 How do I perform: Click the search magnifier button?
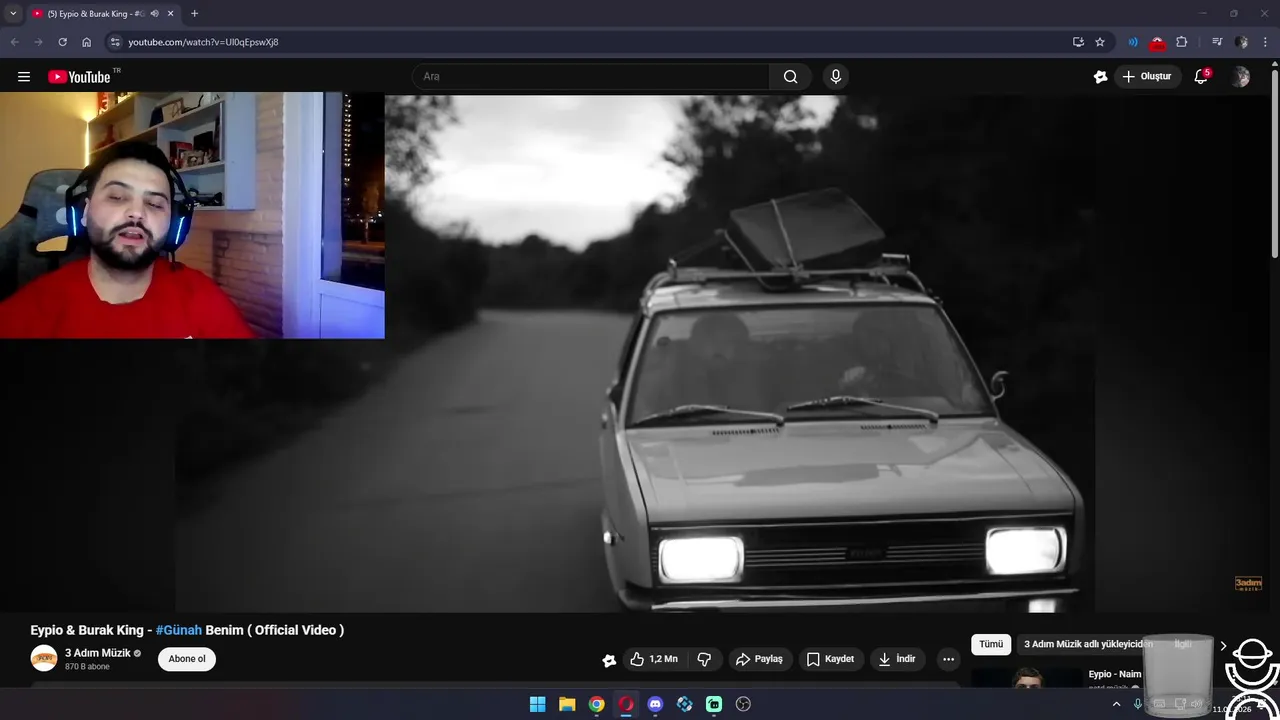coord(790,77)
